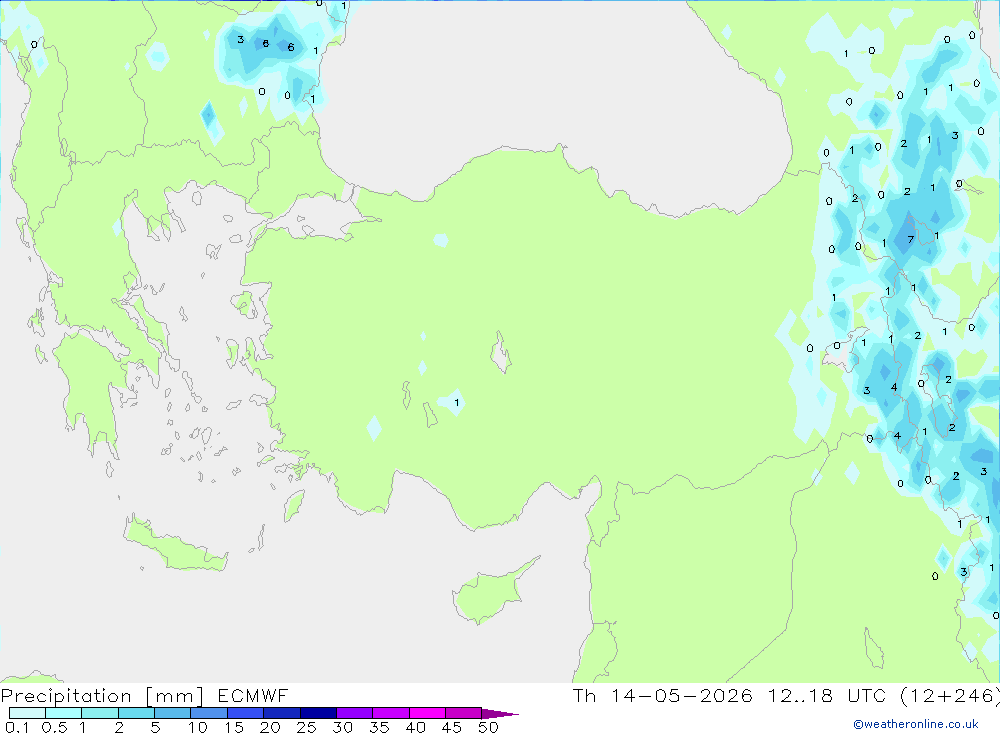
Task: Click the '40' legend scale label
Action: pyautogui.click(x=416, y=727)
